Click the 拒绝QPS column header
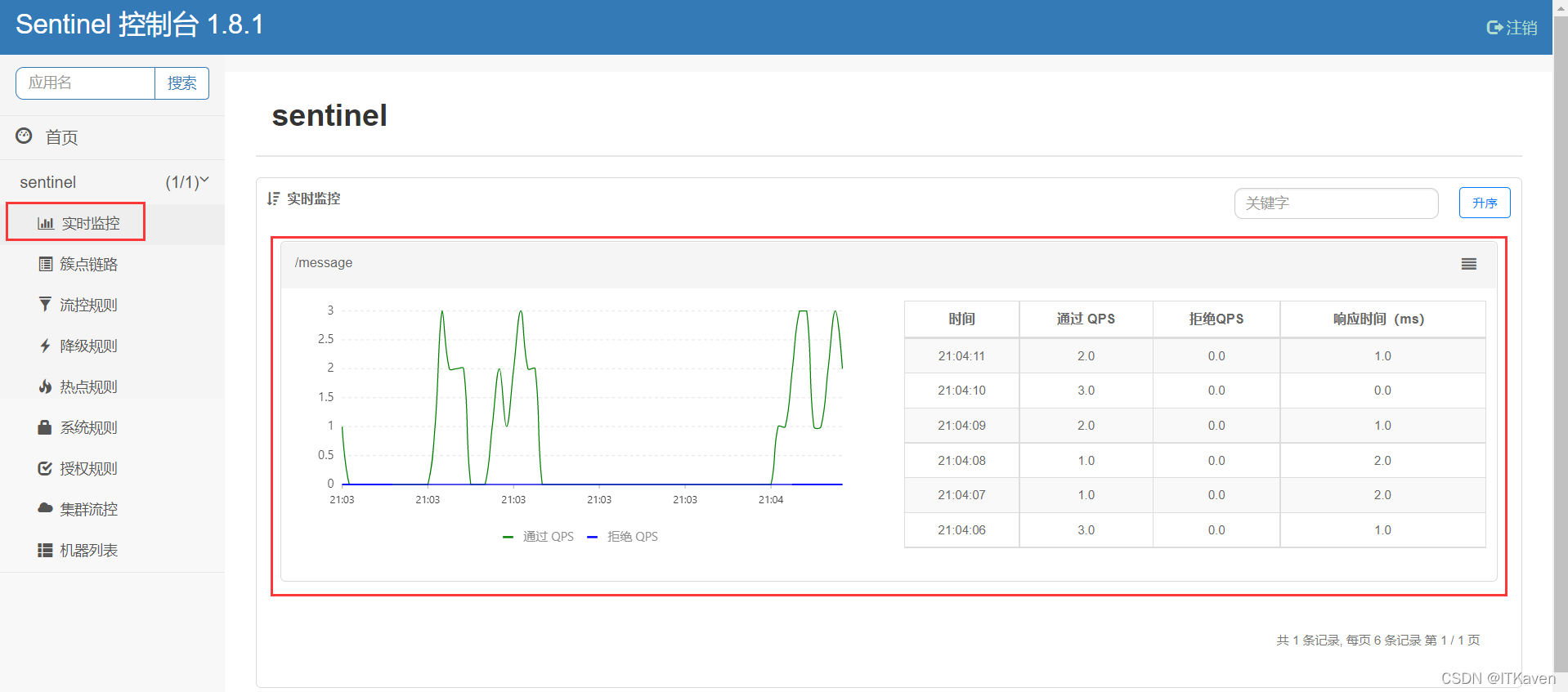The image size is (1568, 692). [1216, 319]
